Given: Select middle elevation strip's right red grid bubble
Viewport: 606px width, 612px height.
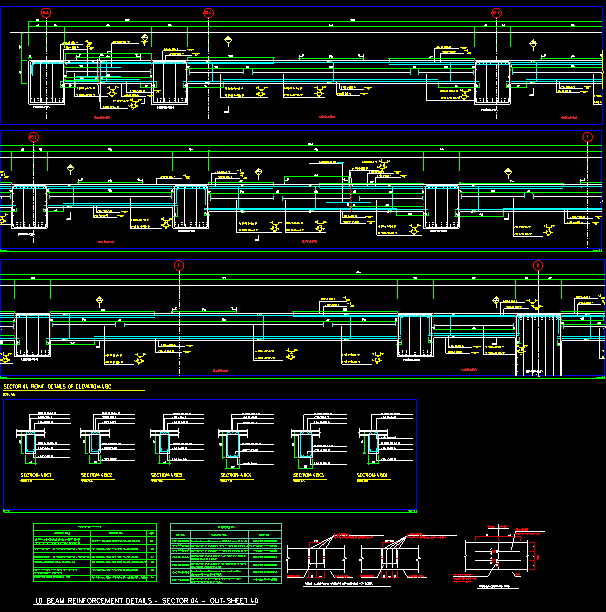Looking at the screenshot, I should [x=588, y=137].
